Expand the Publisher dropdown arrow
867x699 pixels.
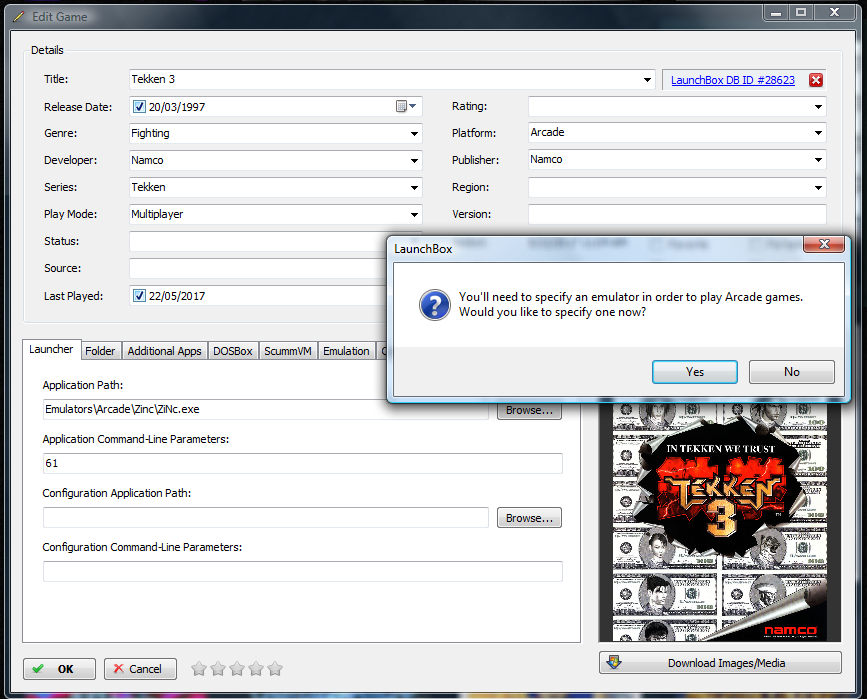[818, 160]
